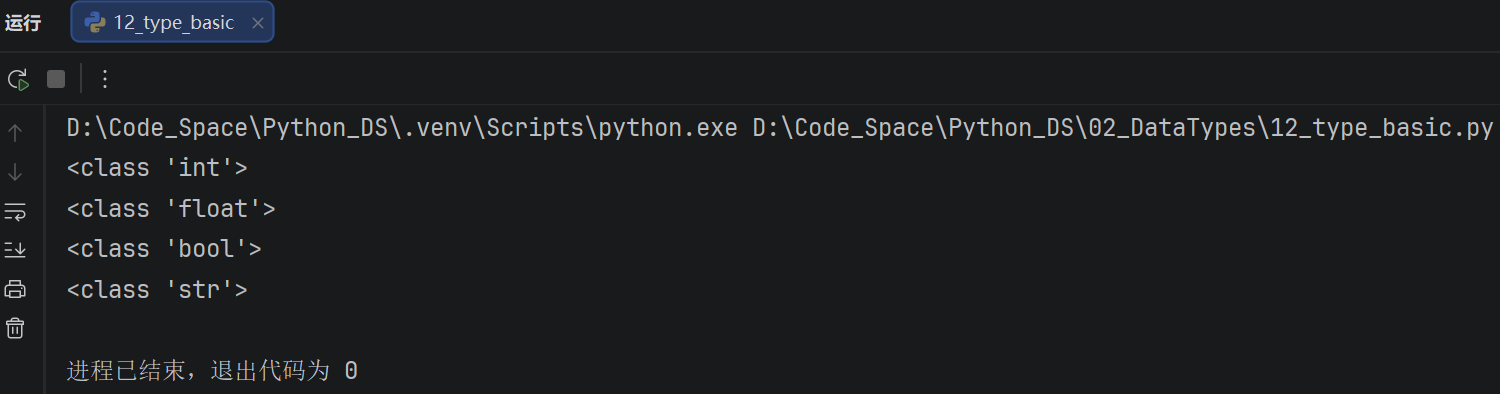The image size is (1500, 394).
Task: Navigate down the stack trace
Action: [x=15, y=172]
